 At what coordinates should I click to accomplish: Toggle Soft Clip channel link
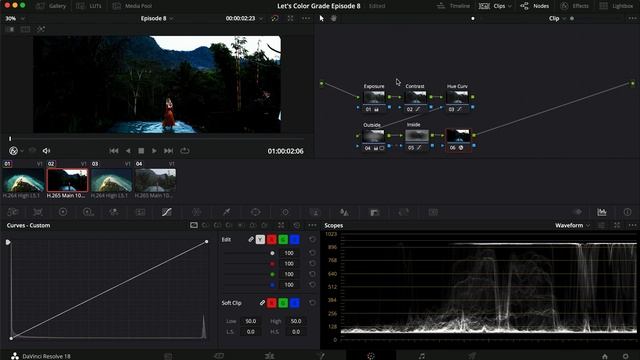point(262,303)
